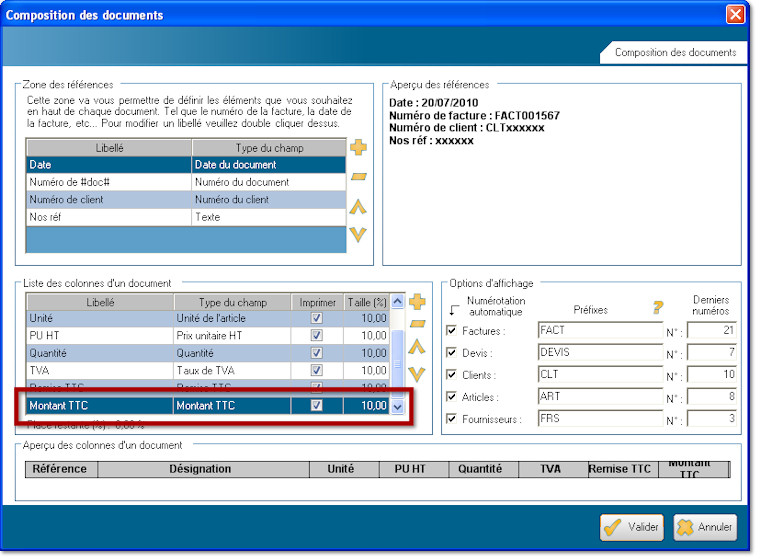Toggle automatic numbering for Factures
760x560 pixels.
point(452,331)
